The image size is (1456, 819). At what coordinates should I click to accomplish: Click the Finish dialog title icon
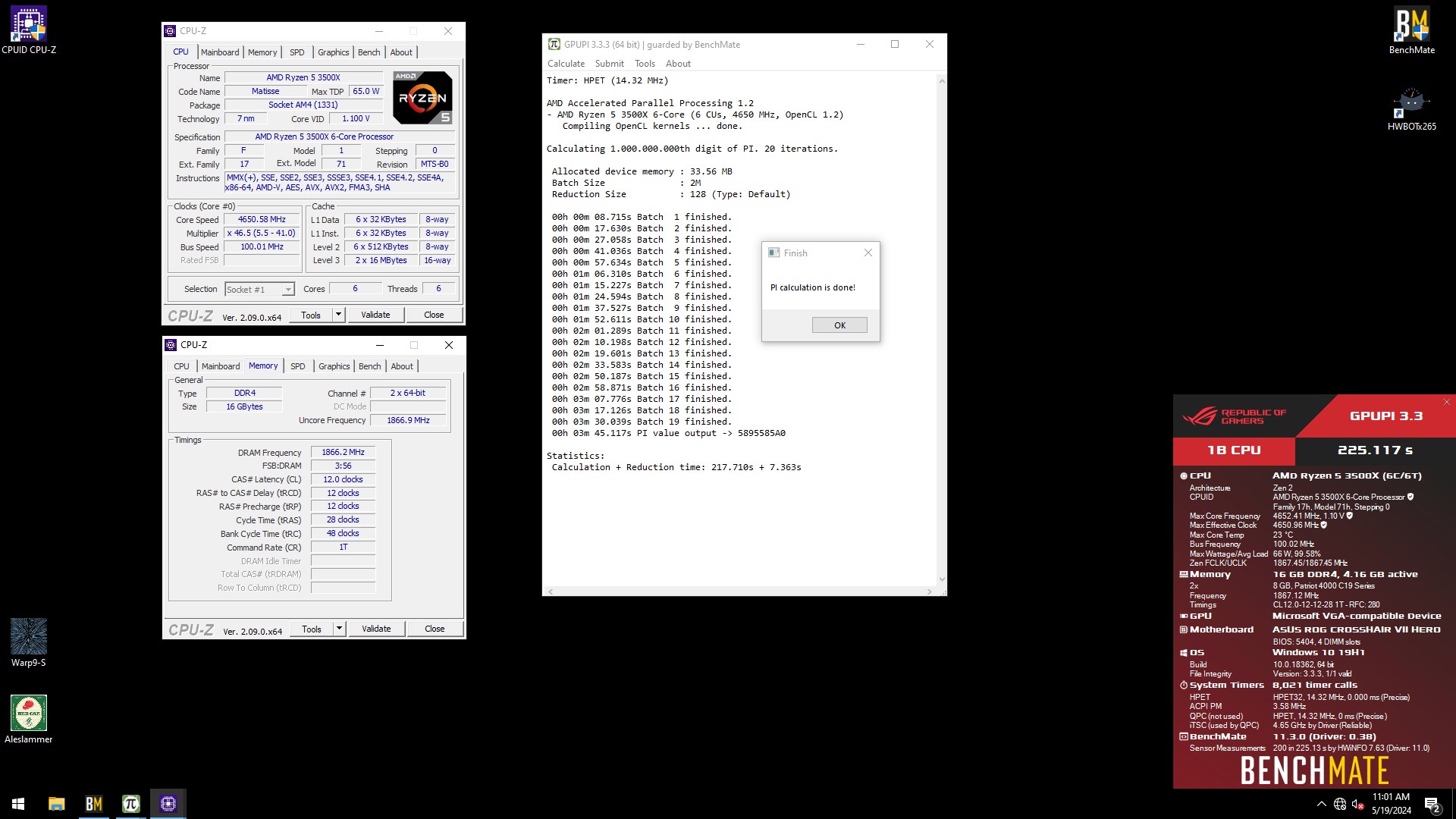(773, 253)
